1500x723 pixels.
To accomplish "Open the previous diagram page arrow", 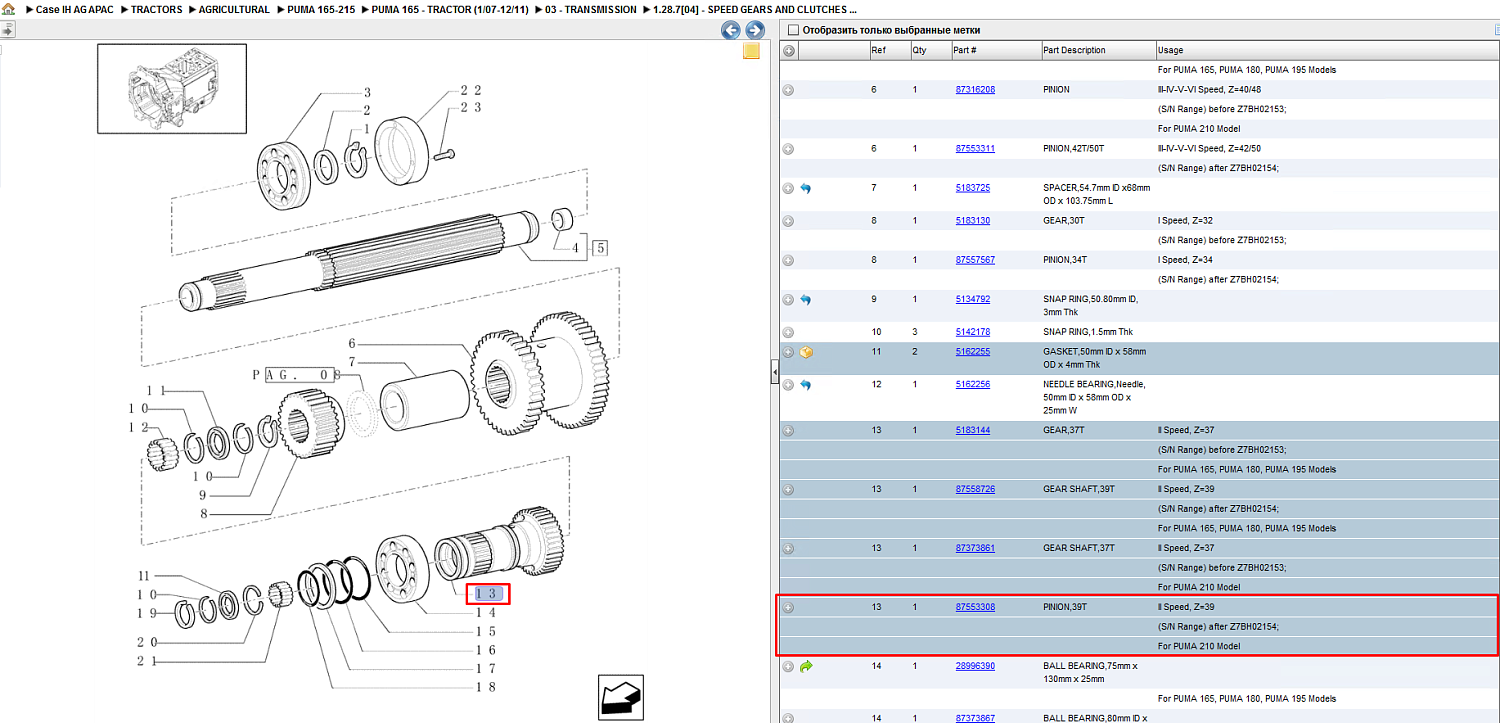I will click(731, 30).
